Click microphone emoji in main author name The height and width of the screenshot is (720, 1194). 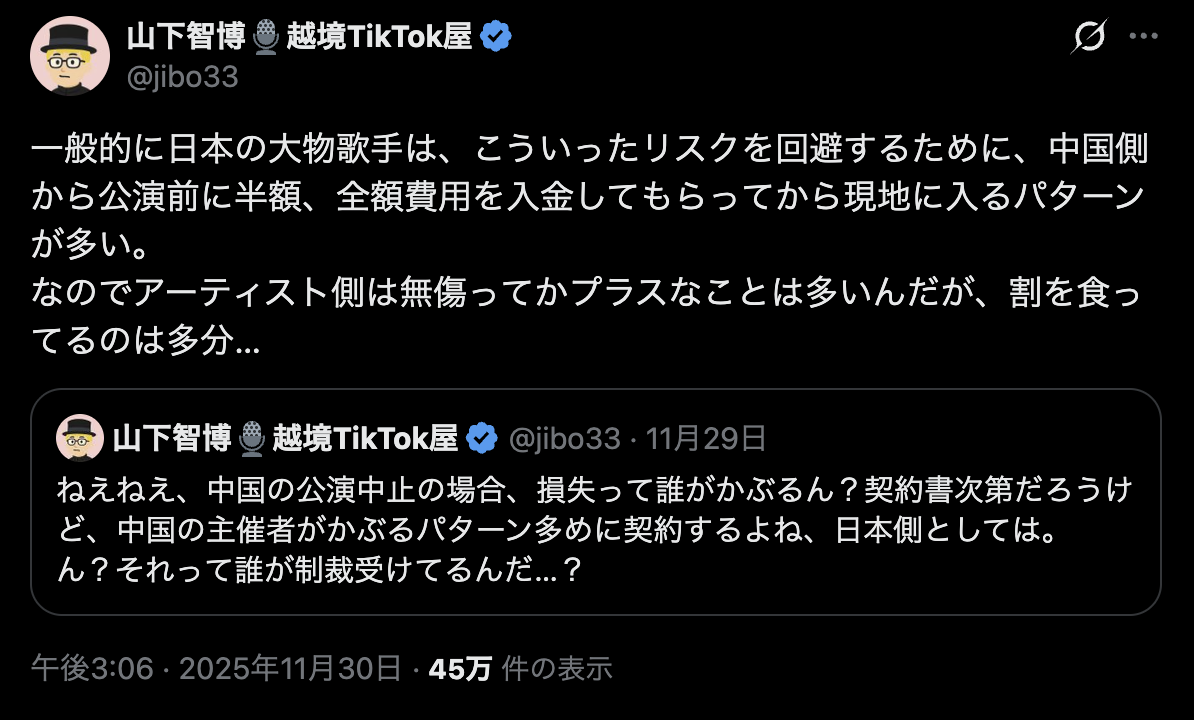[x=266, y=38]
